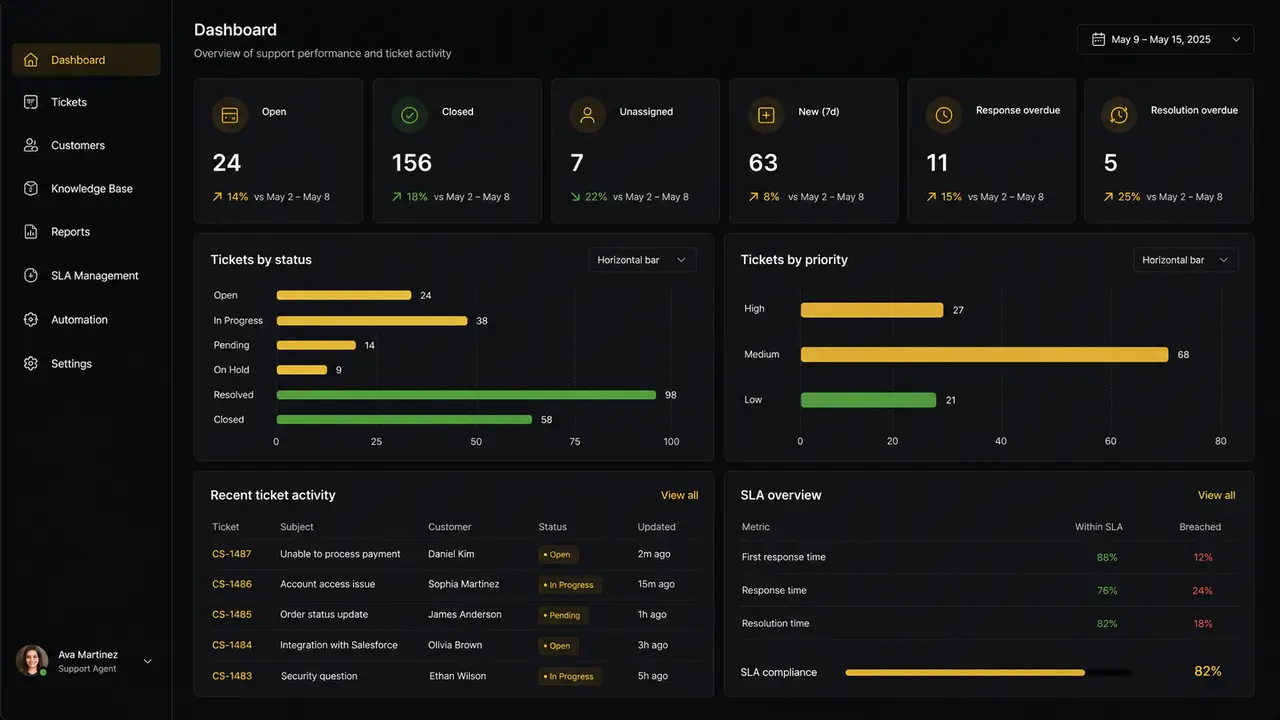Screen dimensions: 1280x720
Task: Click the Reports document icon
Action: 31,232
